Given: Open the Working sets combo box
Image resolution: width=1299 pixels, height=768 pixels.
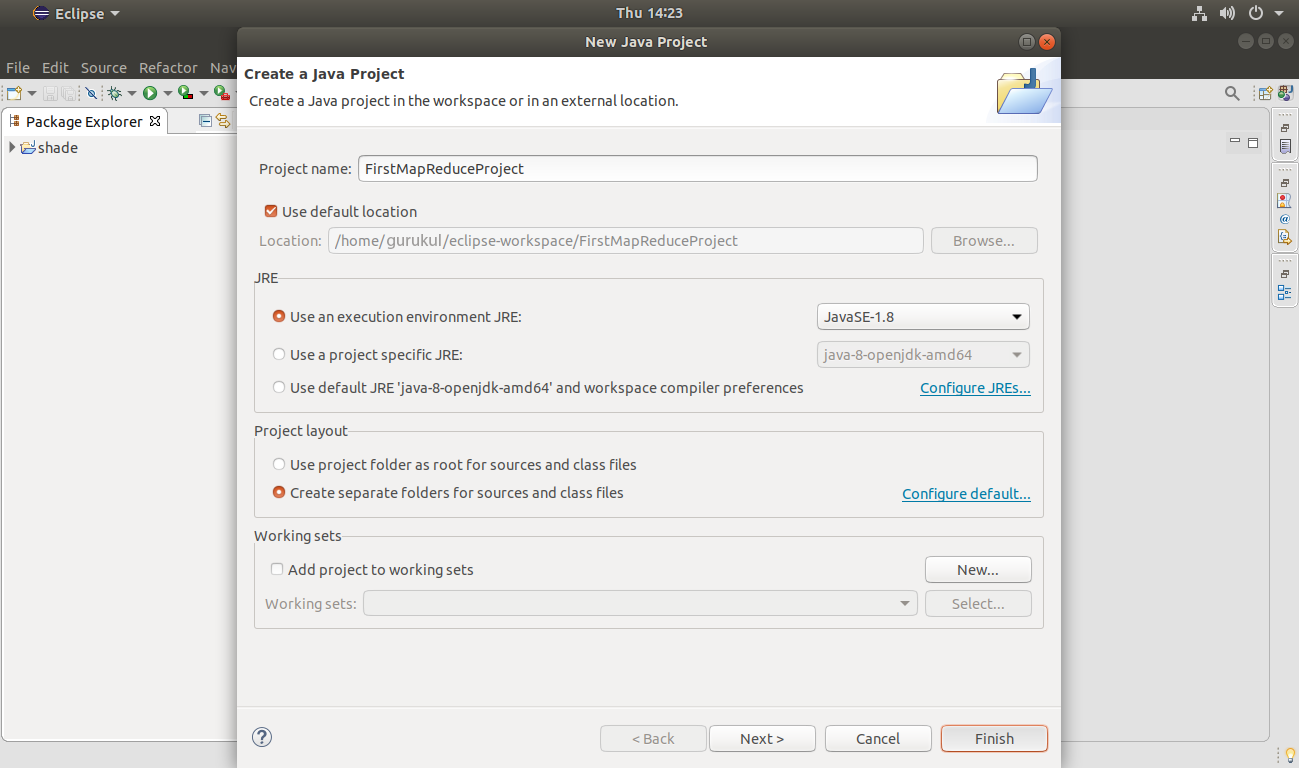Looking at the screenshot, I should click(x=640, y=603).
